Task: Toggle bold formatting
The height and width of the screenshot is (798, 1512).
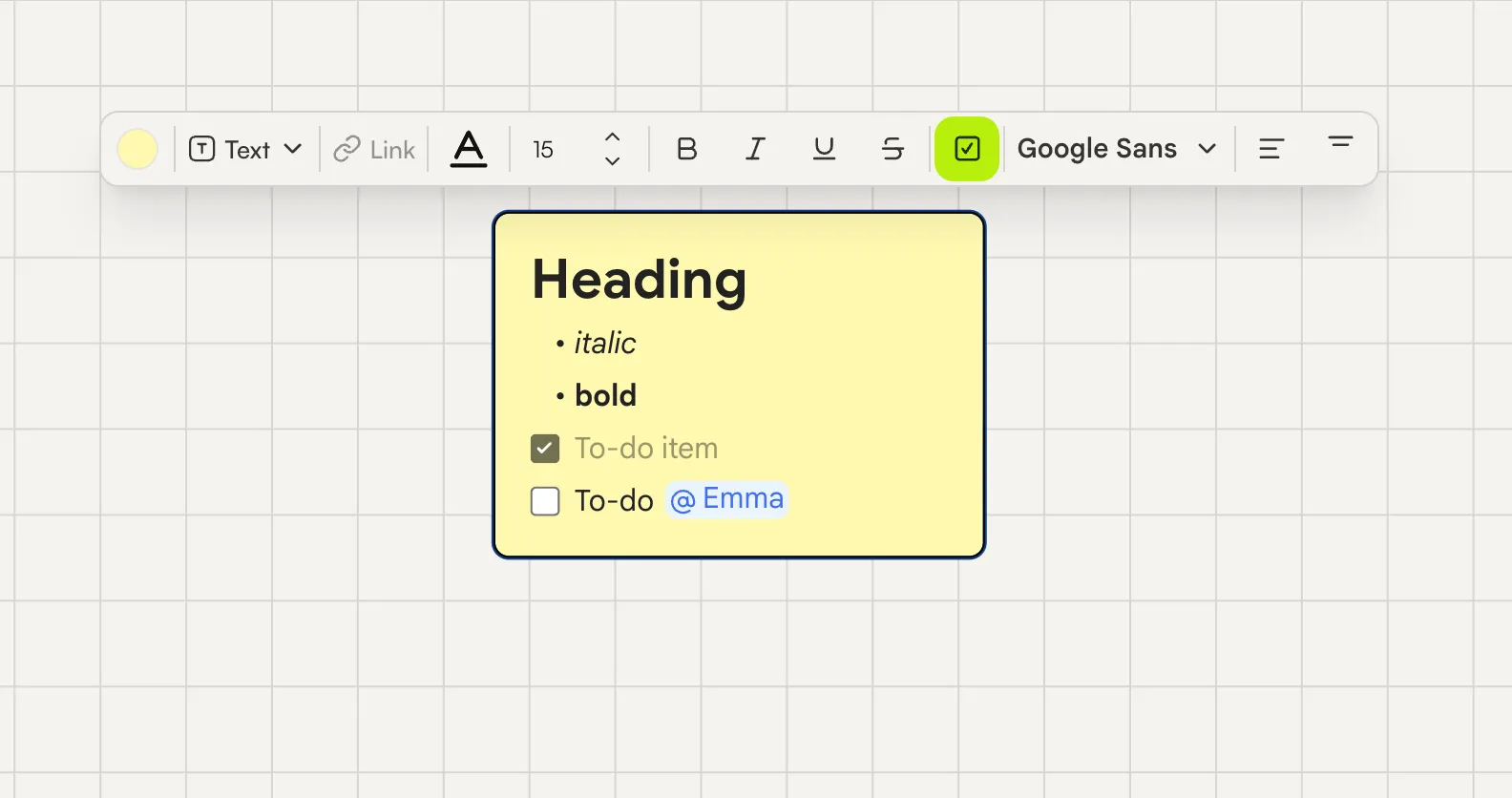Action: [686, 149]
